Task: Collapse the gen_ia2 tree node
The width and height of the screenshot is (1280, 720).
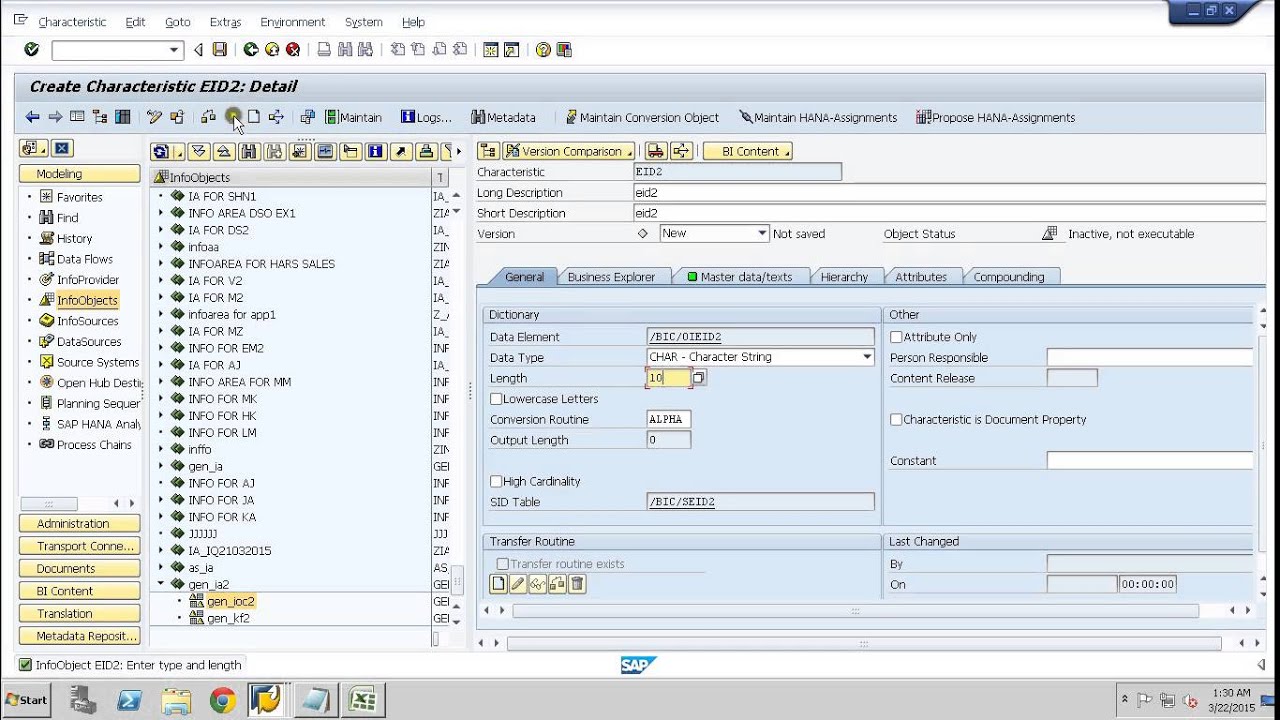Action: (x=161, y=584)
